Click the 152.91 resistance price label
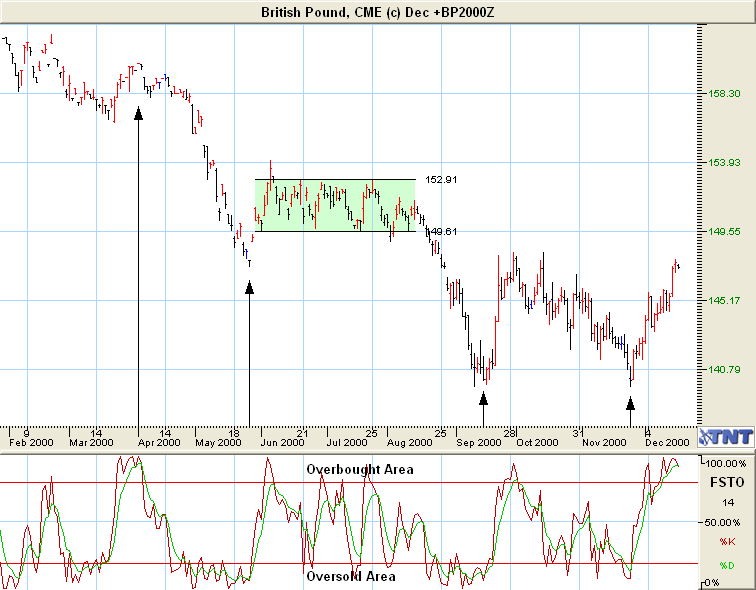Image resolution: width=756 pixels, height=590 pixels. (x=441, y=180)
